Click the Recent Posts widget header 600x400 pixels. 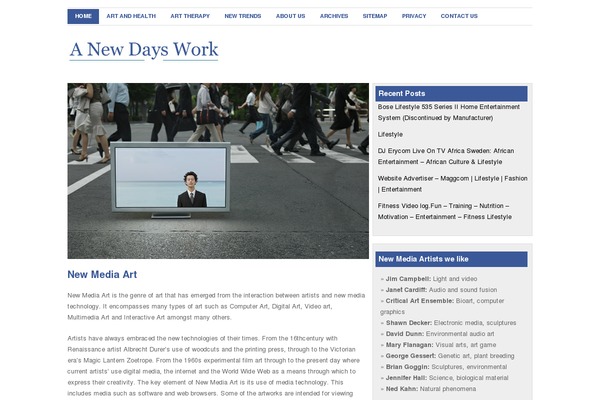[x=452, y=94]
